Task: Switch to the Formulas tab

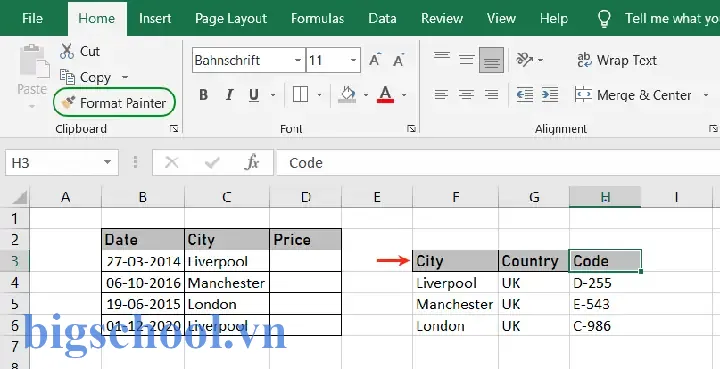Action: click(317, 18)
